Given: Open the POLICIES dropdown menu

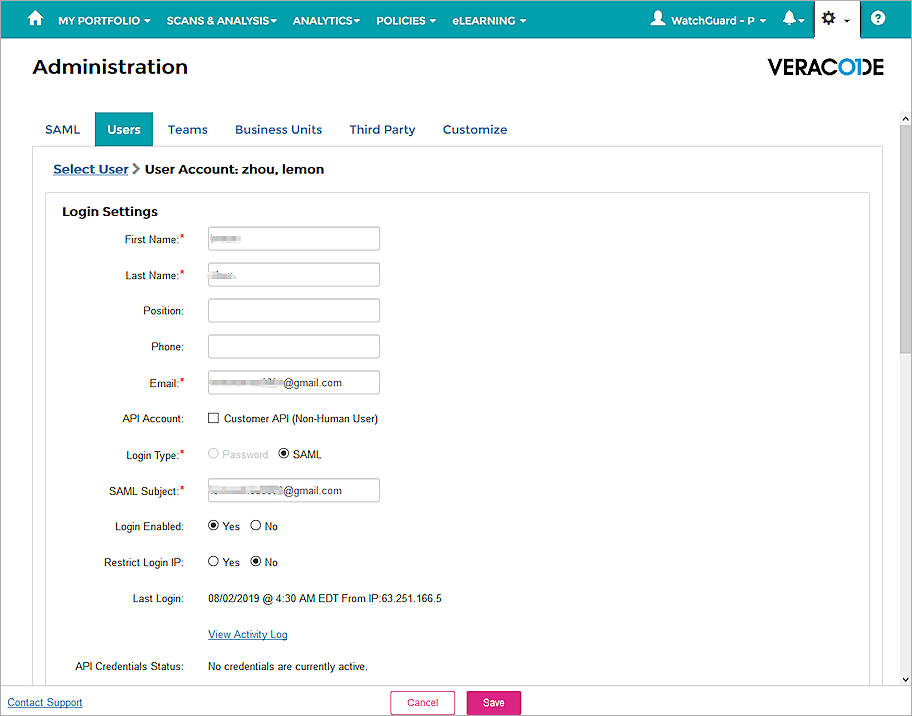Looking at the screenshot, I should click(405, 19).
